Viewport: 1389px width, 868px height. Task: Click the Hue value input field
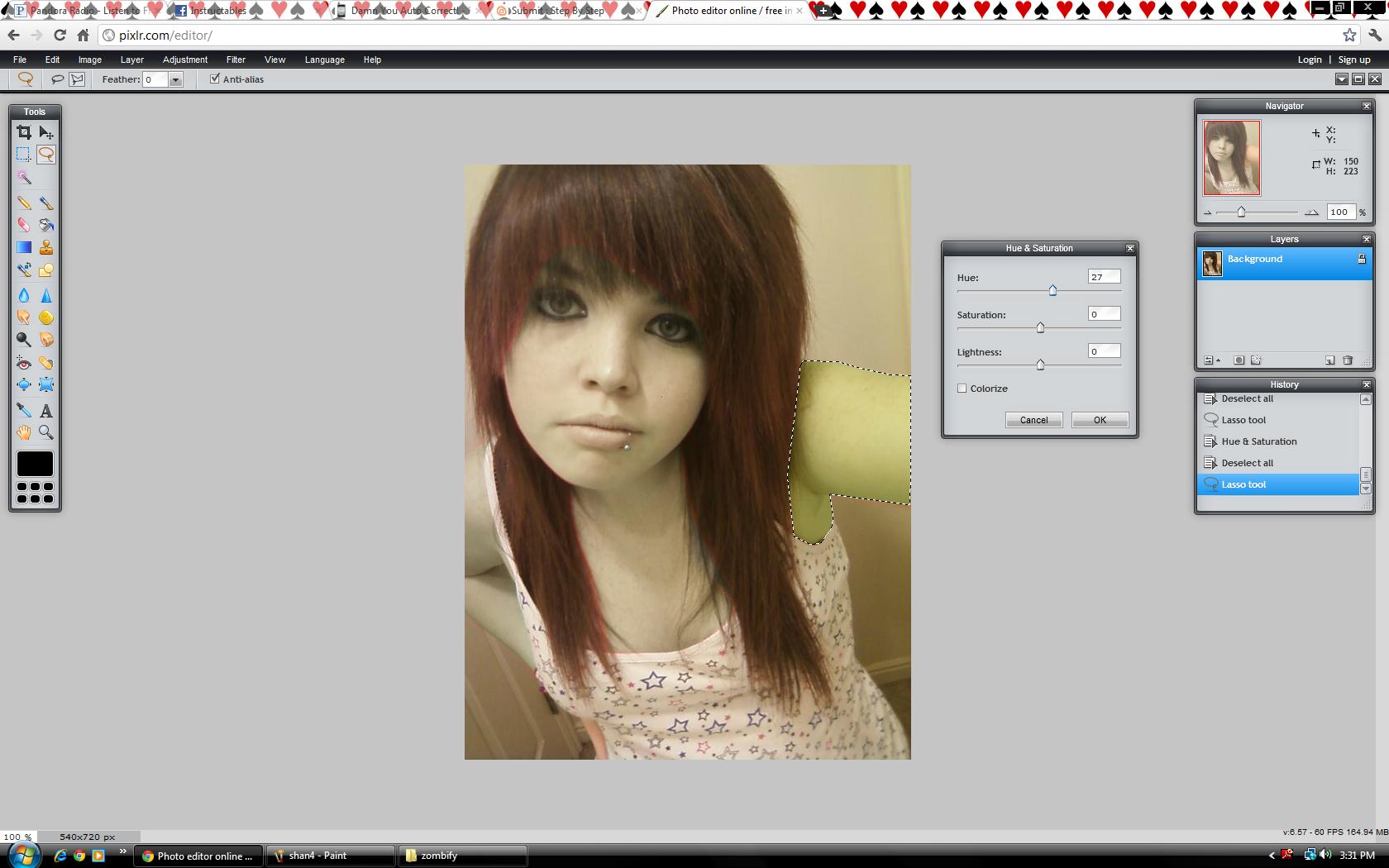pyautogui.click(x=1104, y=277)
